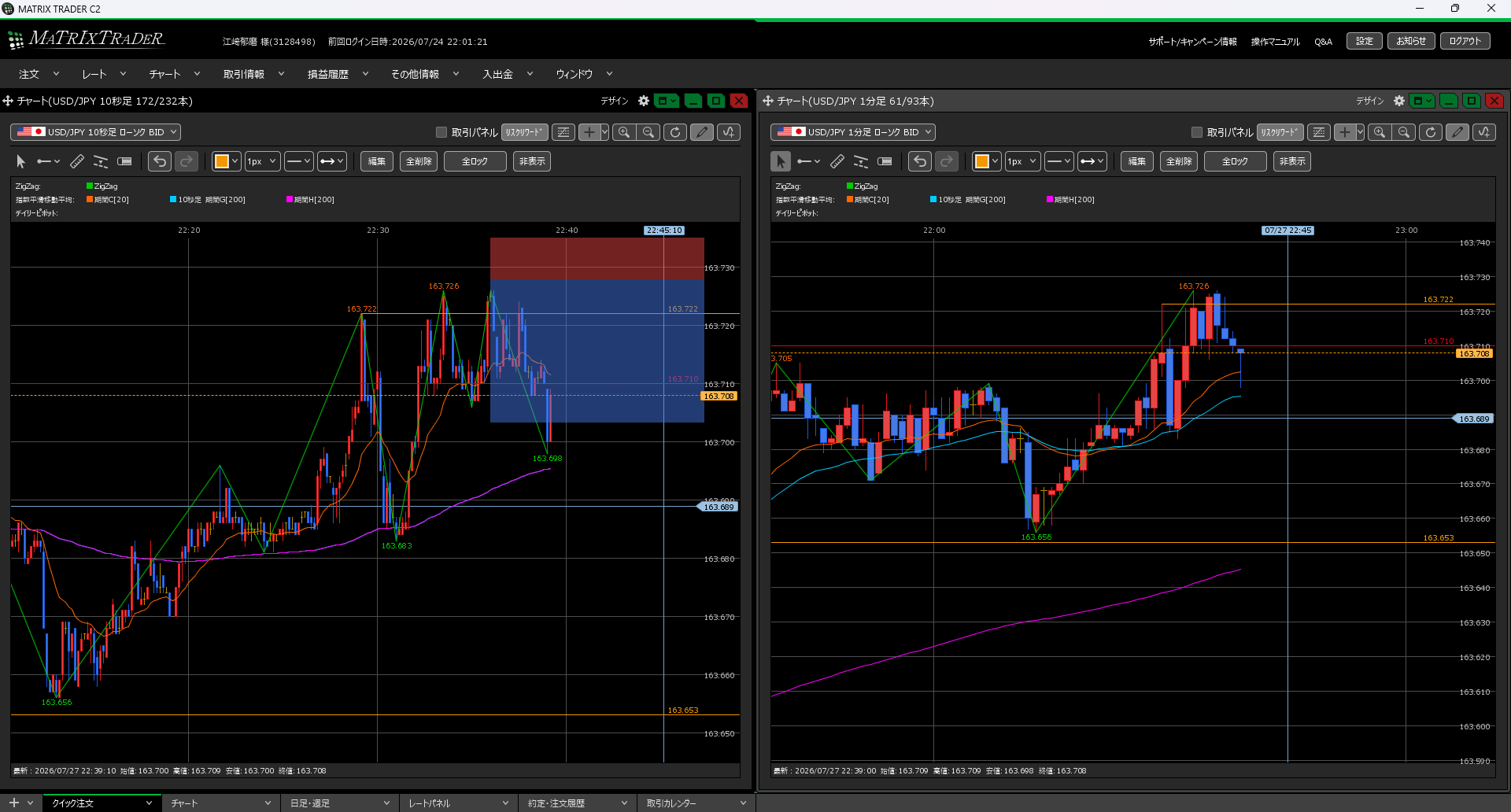Undo last drawing in 10秒足 chart
Viewport: 1511px width, 812px height.
pos(160,161)
